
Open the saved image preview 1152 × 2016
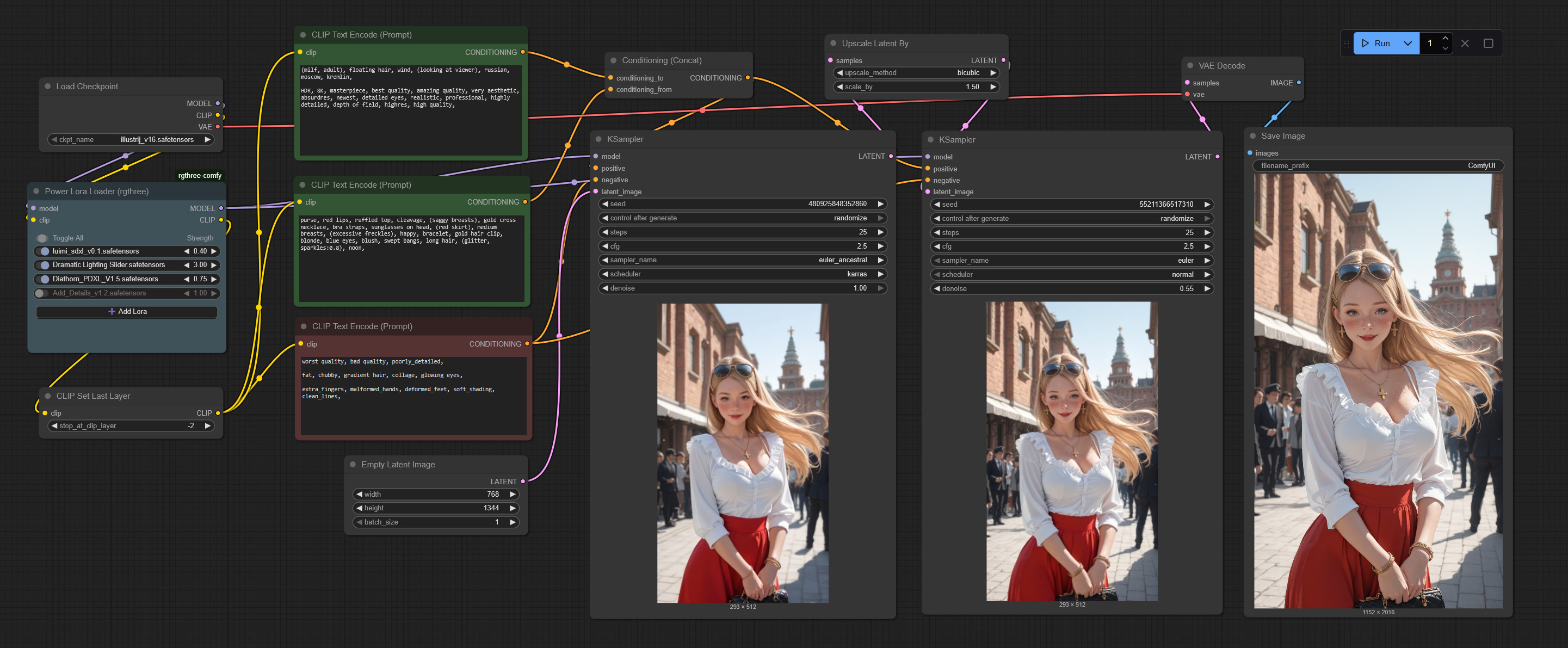pos(1378,391)
